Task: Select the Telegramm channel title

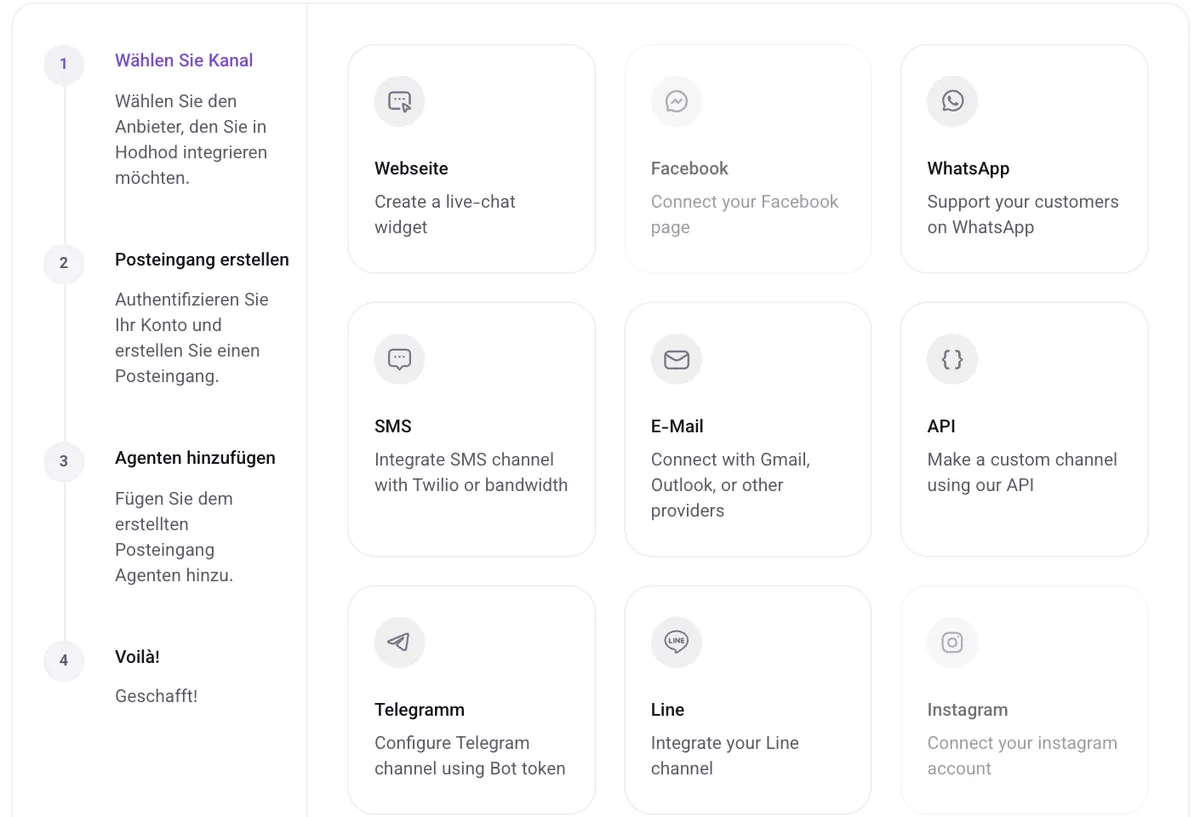Action: [419, 710]
